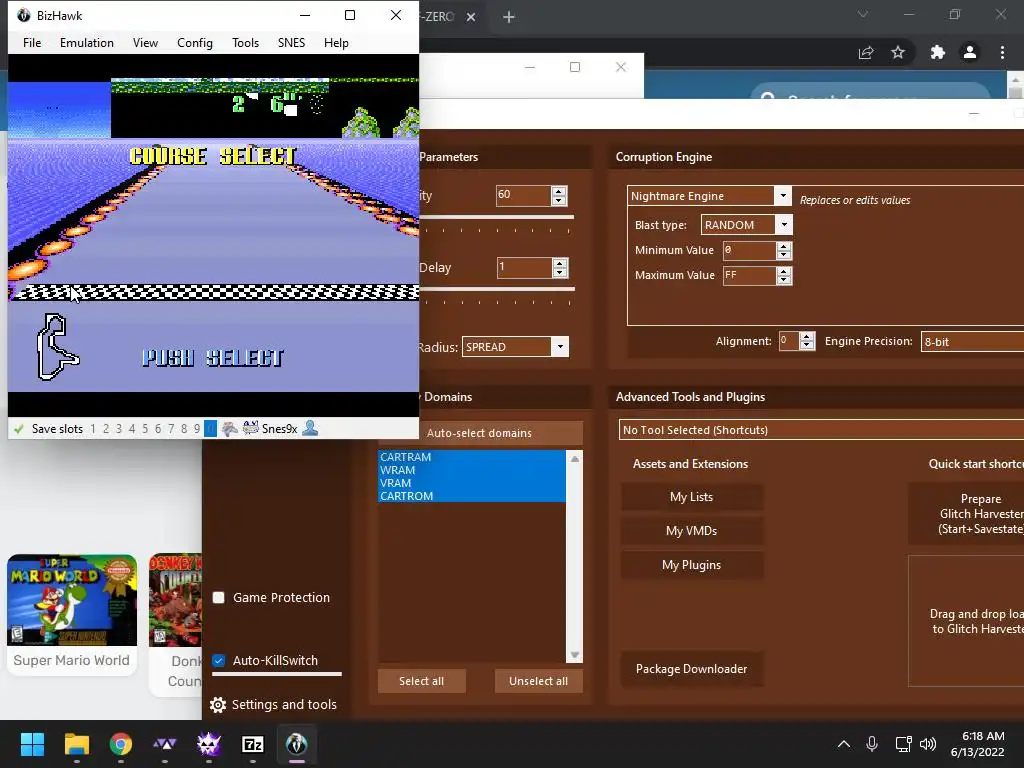Screen dimensions: 1024x768
Task: Click the Delay value field showing 1
Action: [524, 268]
